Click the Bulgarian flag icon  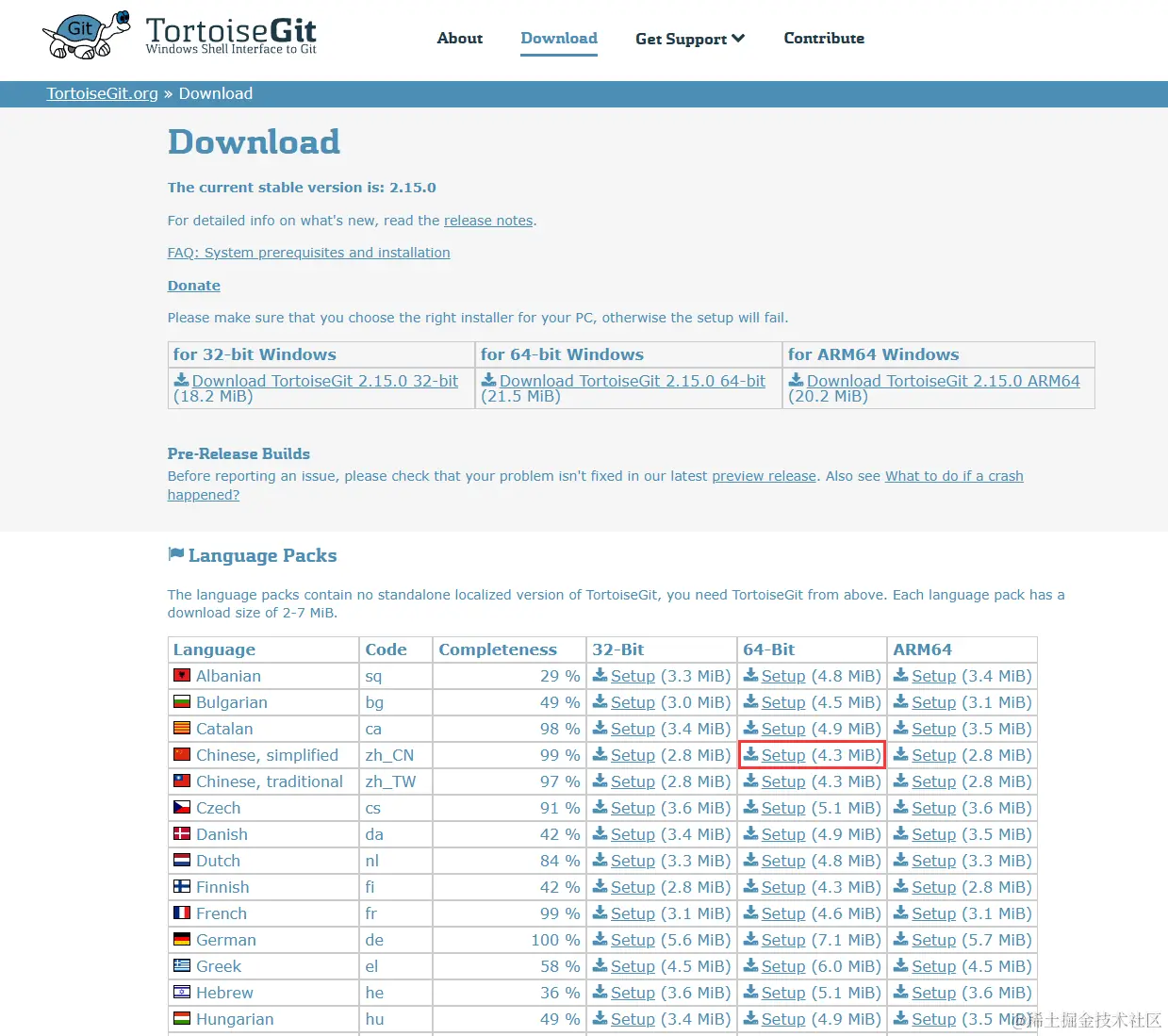coord(182,701)
